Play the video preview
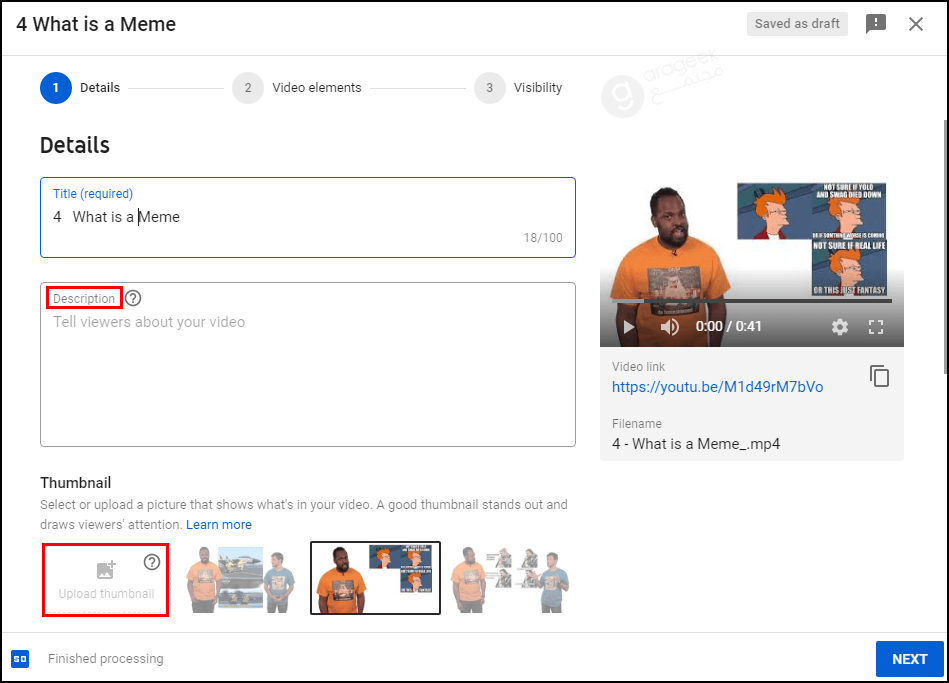This screenshot has height=683, width=949. pyautogui.click(x=629, y=327)
